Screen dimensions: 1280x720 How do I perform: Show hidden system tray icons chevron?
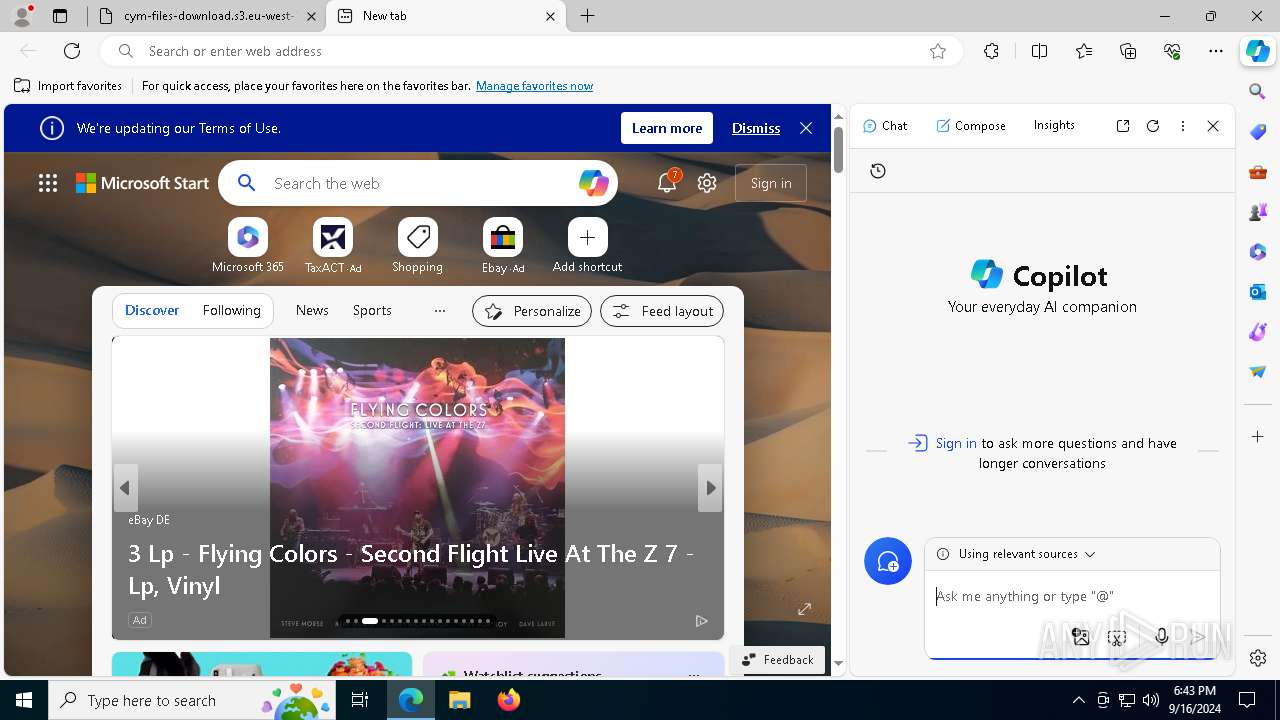(1078, 700)
